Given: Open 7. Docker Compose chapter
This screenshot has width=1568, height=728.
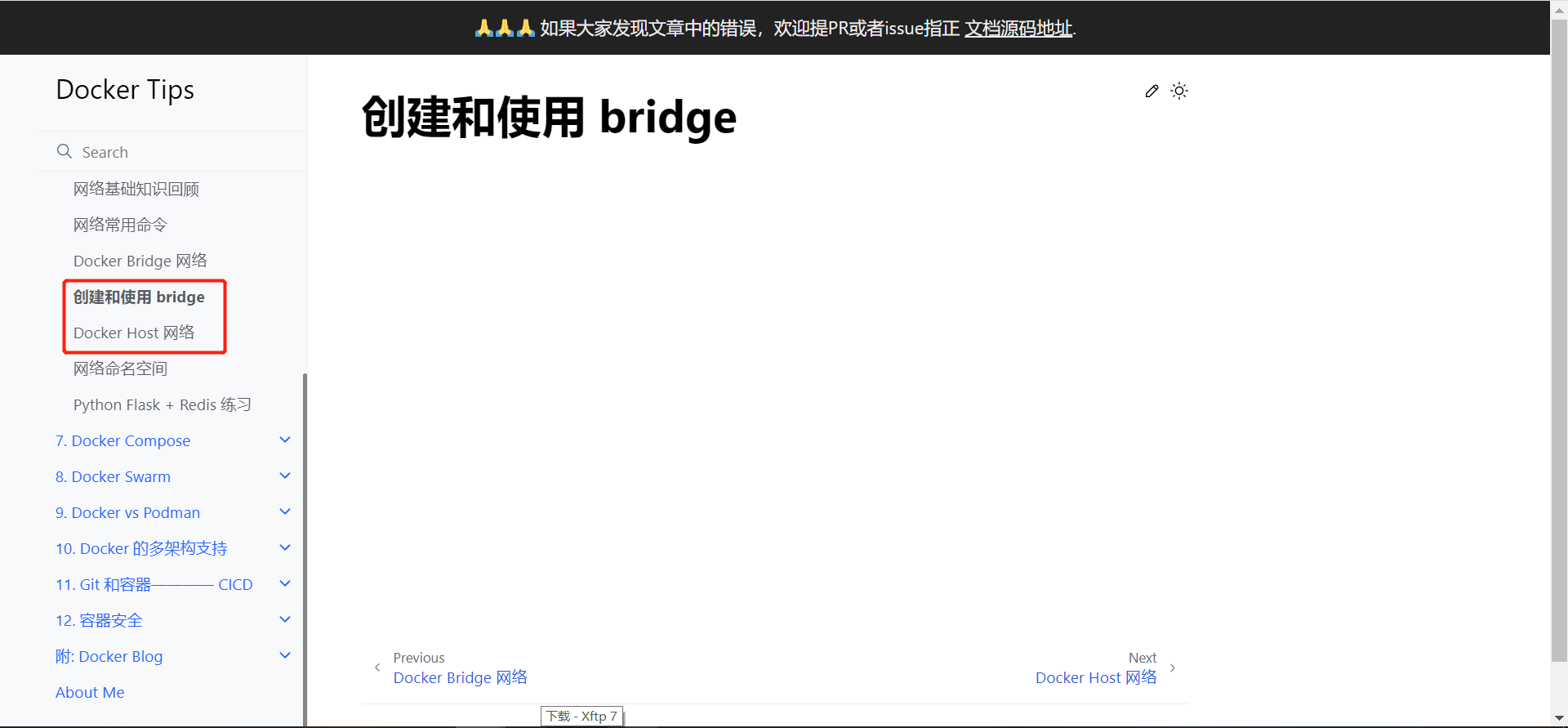Looking at the screenshot, I should coord(122,440).
